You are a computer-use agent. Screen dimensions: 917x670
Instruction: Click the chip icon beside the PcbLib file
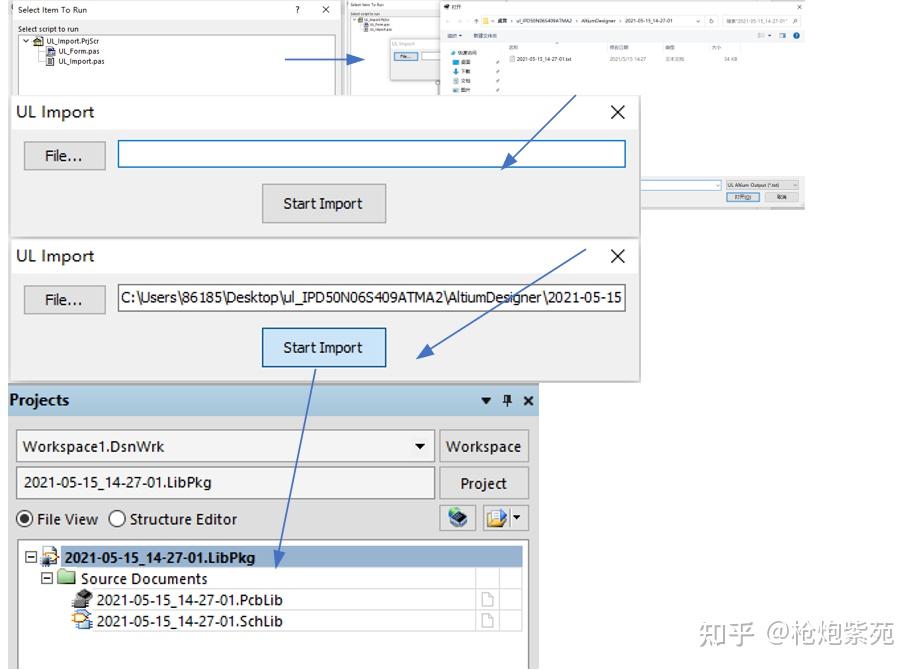[82, 599]
